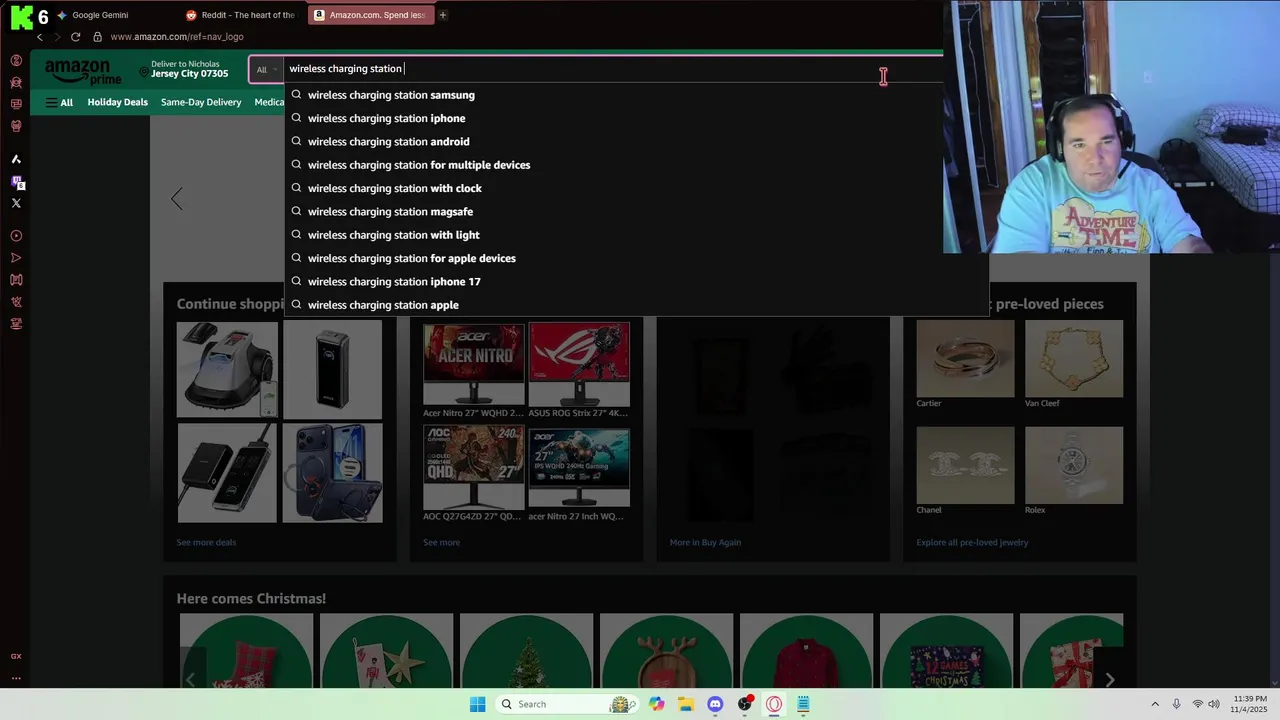Click the taskbar clock showing 11:39 PM
The width and height of the screenshot is (1280, 720).
1250,704
